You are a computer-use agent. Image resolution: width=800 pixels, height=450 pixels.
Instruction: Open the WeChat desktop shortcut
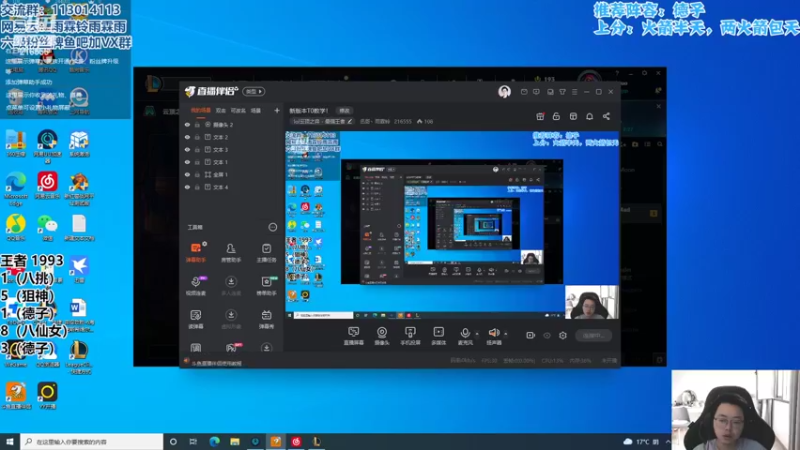click(47, 228)
